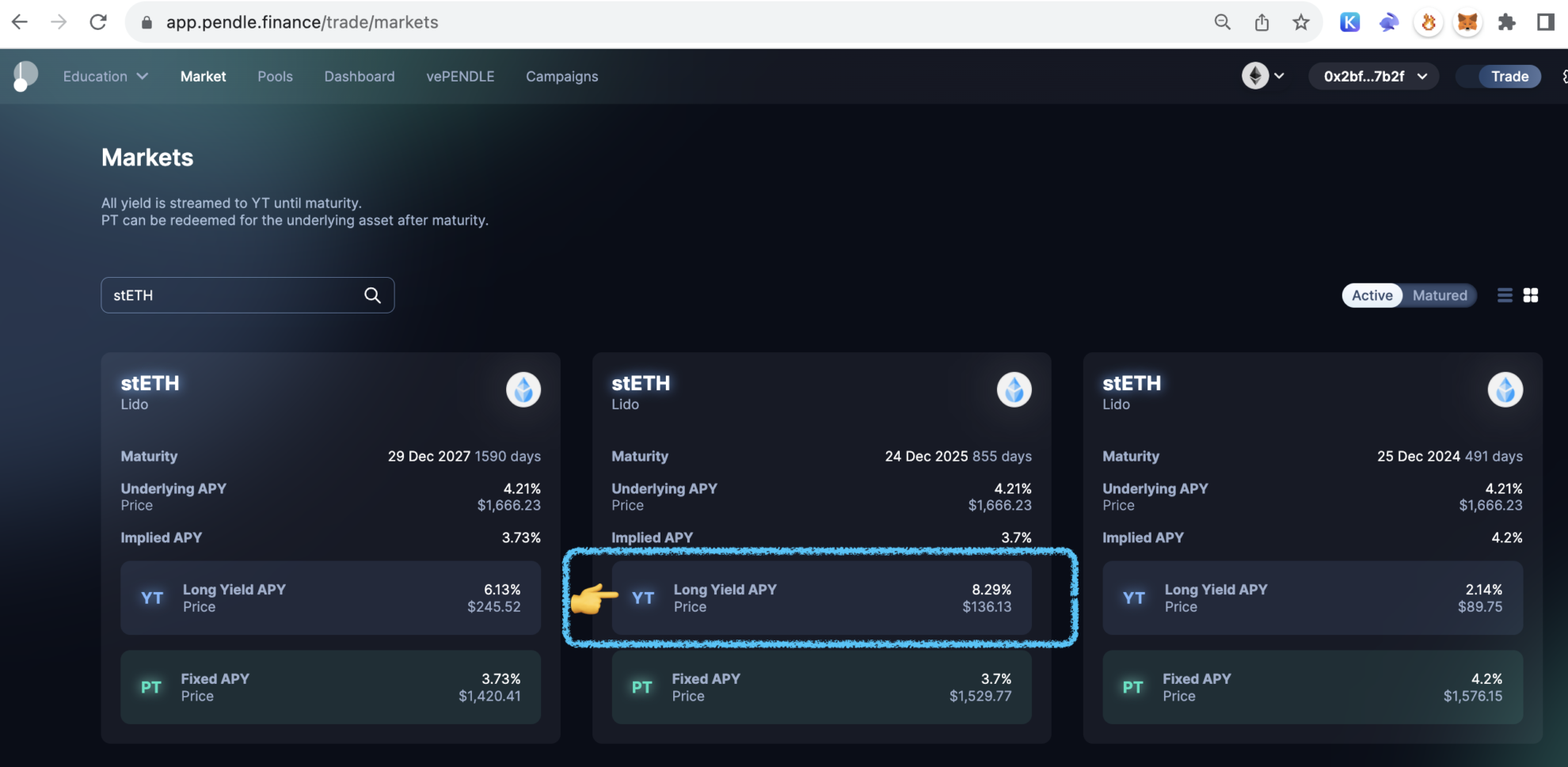
Task: Expand the network selector chevron
Action: coord(1278,76)
